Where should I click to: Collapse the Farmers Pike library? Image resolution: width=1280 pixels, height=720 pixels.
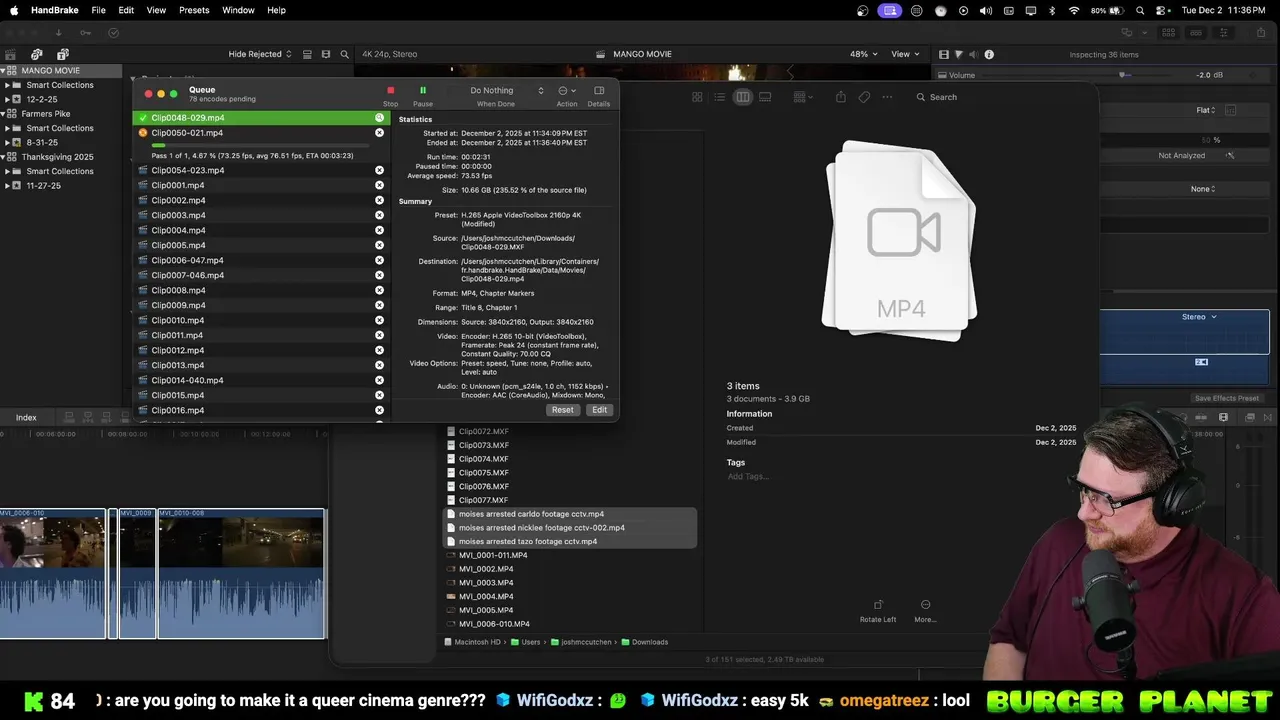point(3,114)
